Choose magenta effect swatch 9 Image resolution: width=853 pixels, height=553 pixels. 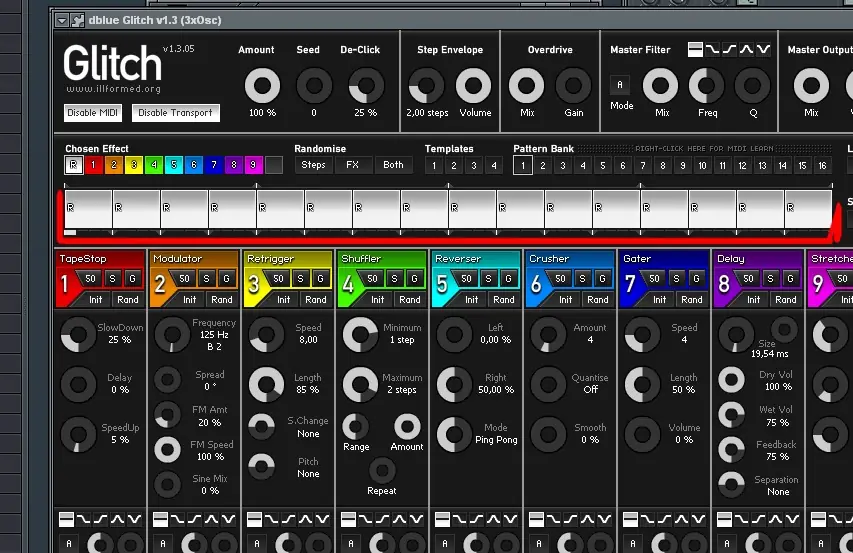254,165
